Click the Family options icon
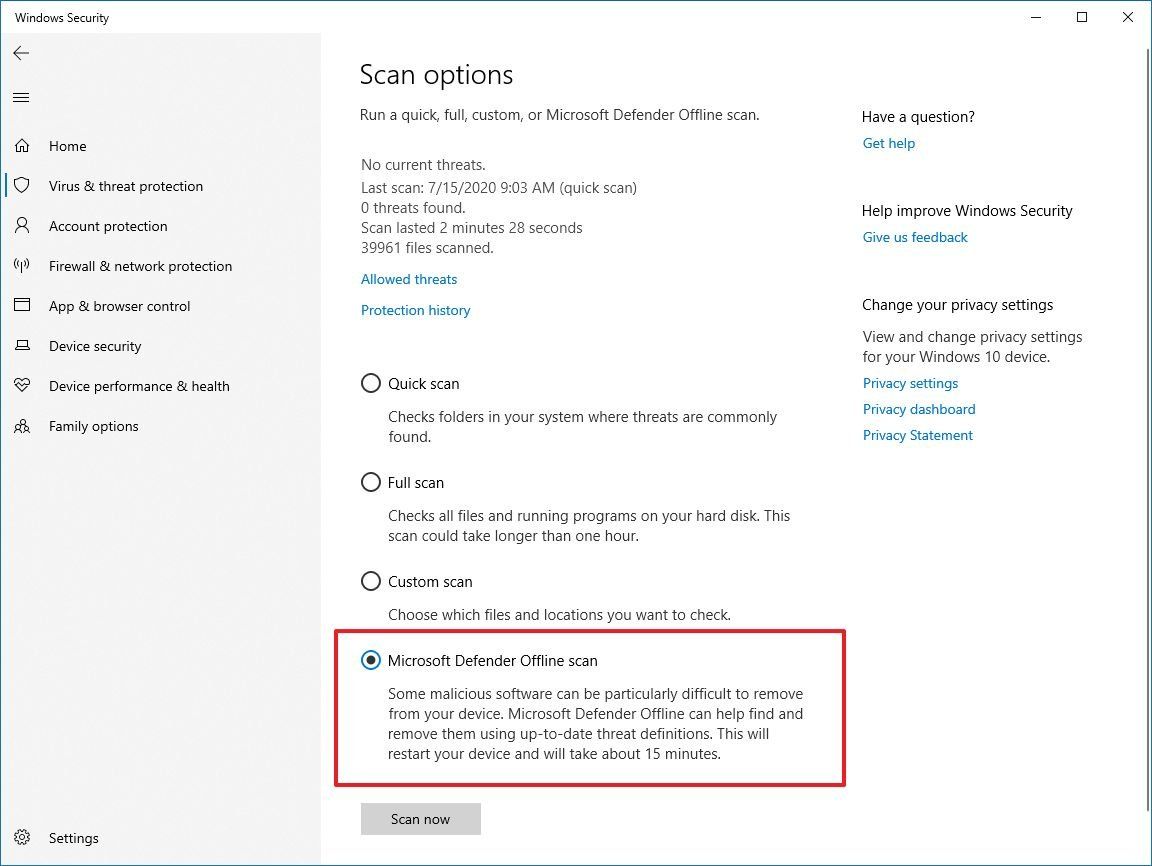The height and width of the screenshot is (866, 1152). [21, 426]
